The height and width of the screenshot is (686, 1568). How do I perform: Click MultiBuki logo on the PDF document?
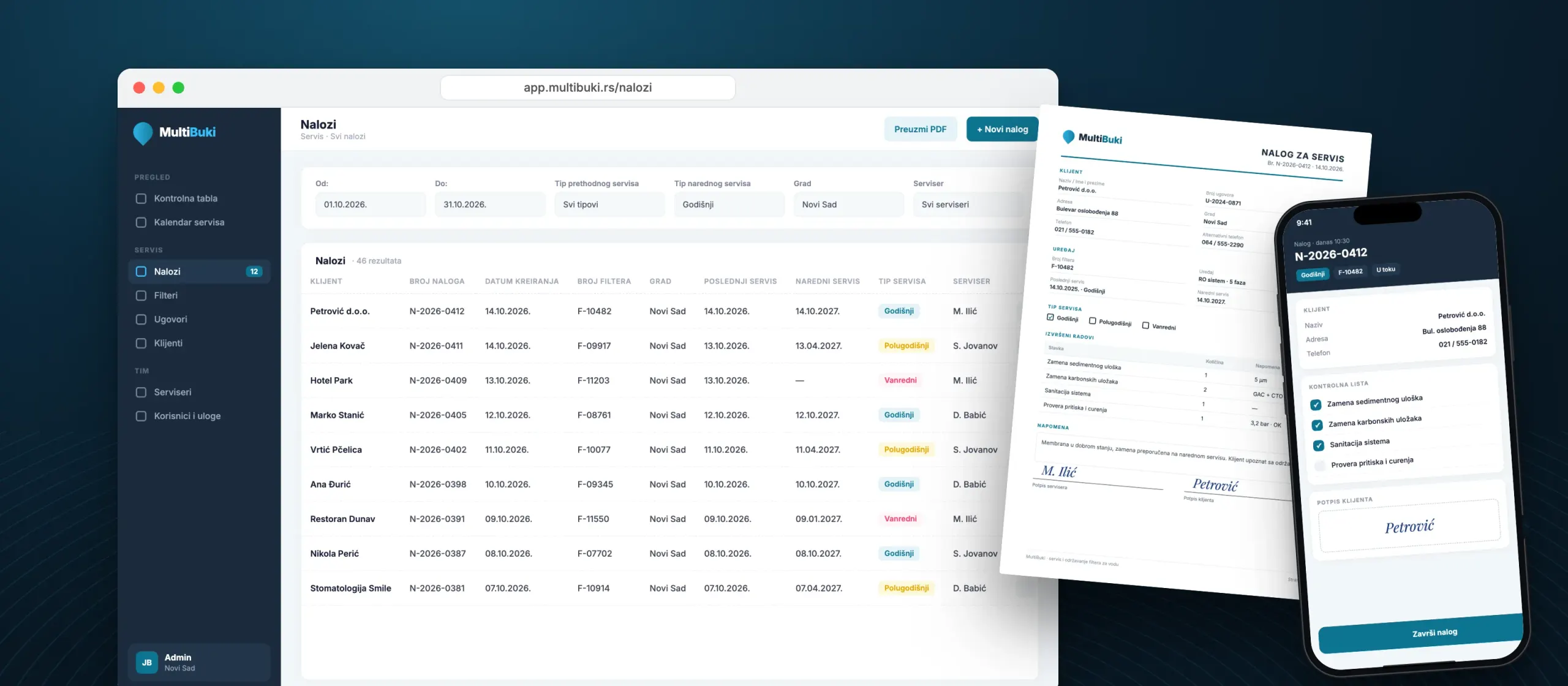click(x=1092, y=138)
